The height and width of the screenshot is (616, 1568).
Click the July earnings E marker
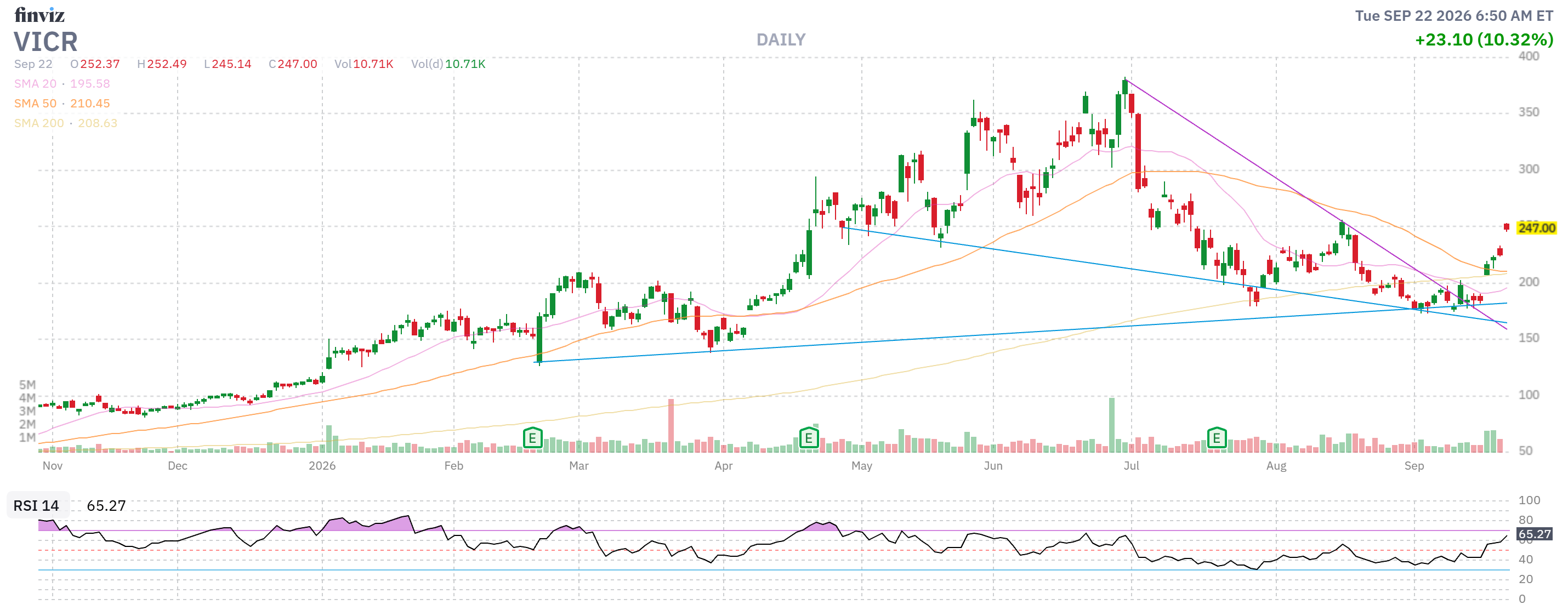point(1216,438)
